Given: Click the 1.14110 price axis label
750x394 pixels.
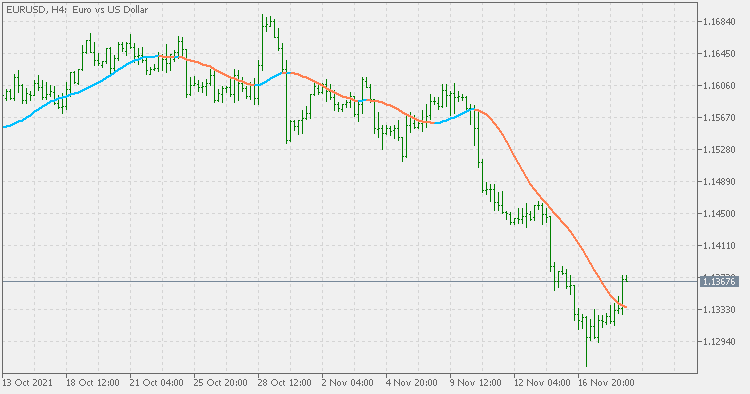Looking at the screenshot, I should [x=719, y=246].
